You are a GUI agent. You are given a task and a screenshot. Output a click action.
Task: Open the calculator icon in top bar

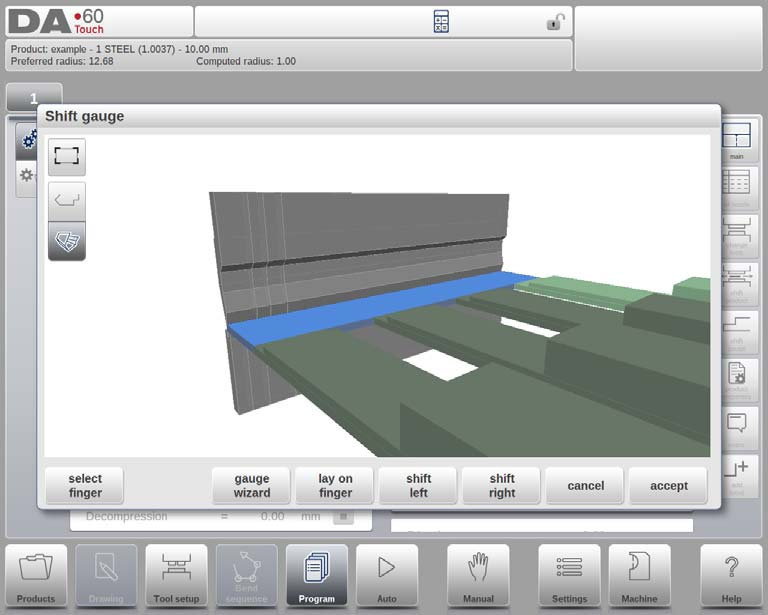point(441,22)
